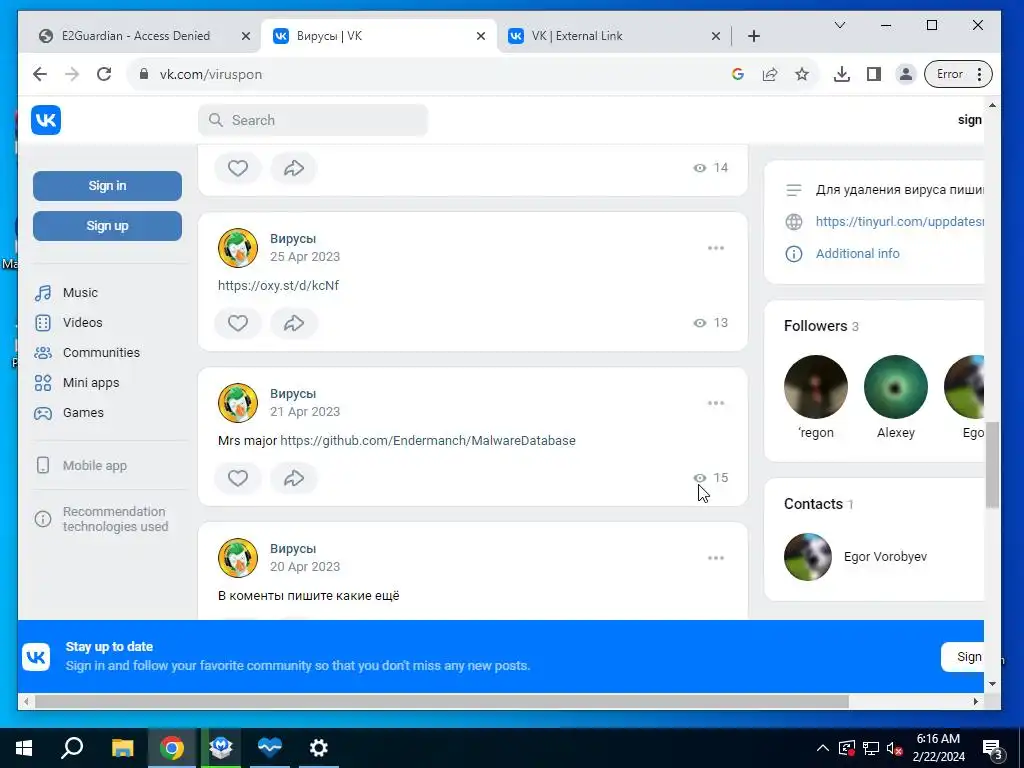1024x768 pixels.
Task: Go forward in browser history
Action: tap(72, 74)
